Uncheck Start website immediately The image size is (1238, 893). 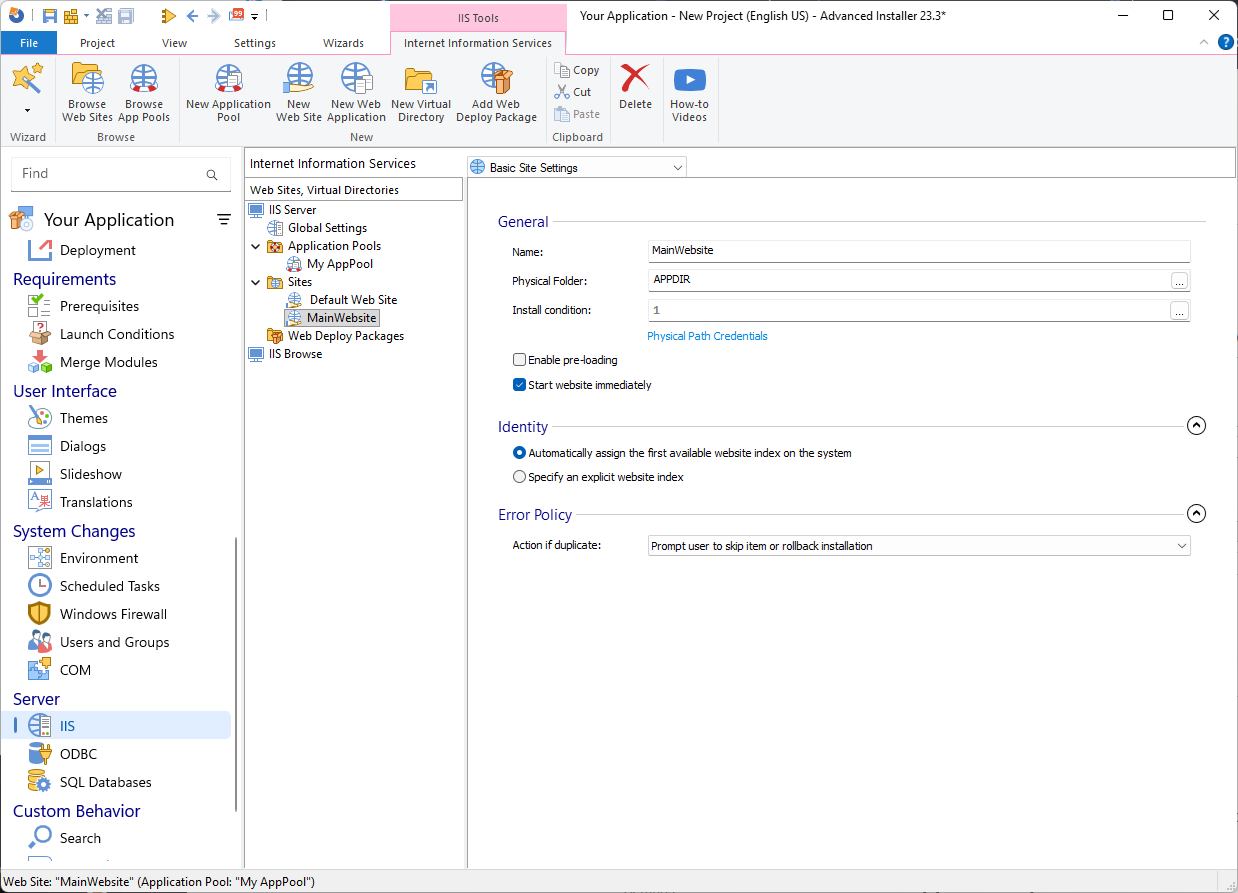point(519,385)
